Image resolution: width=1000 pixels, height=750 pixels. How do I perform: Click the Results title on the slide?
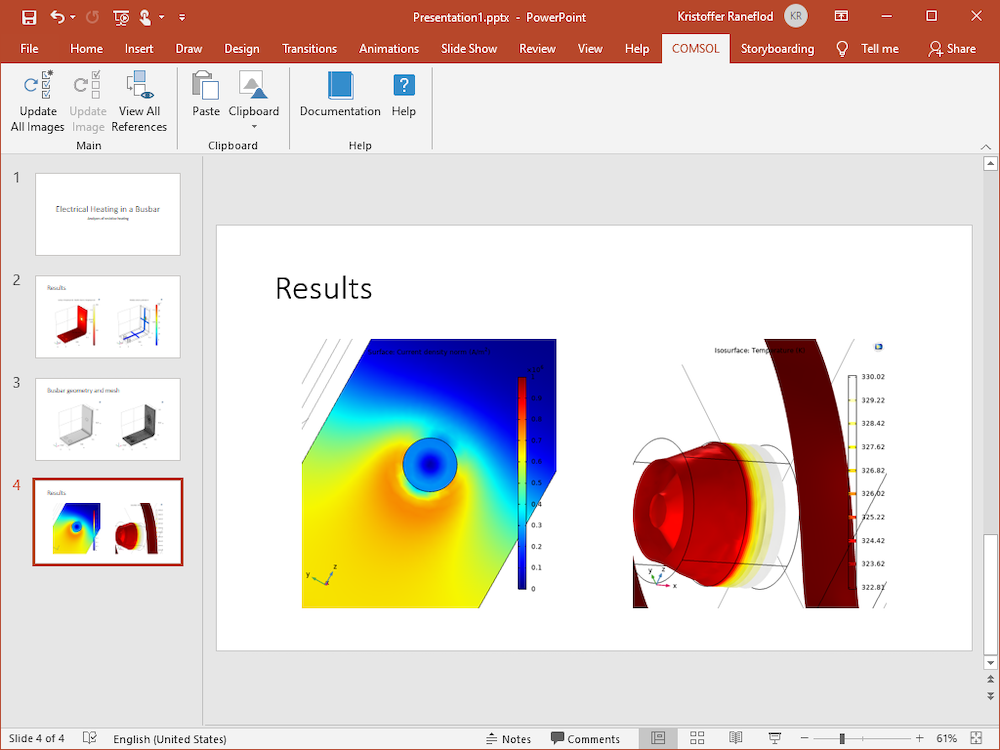coord(323,288)
